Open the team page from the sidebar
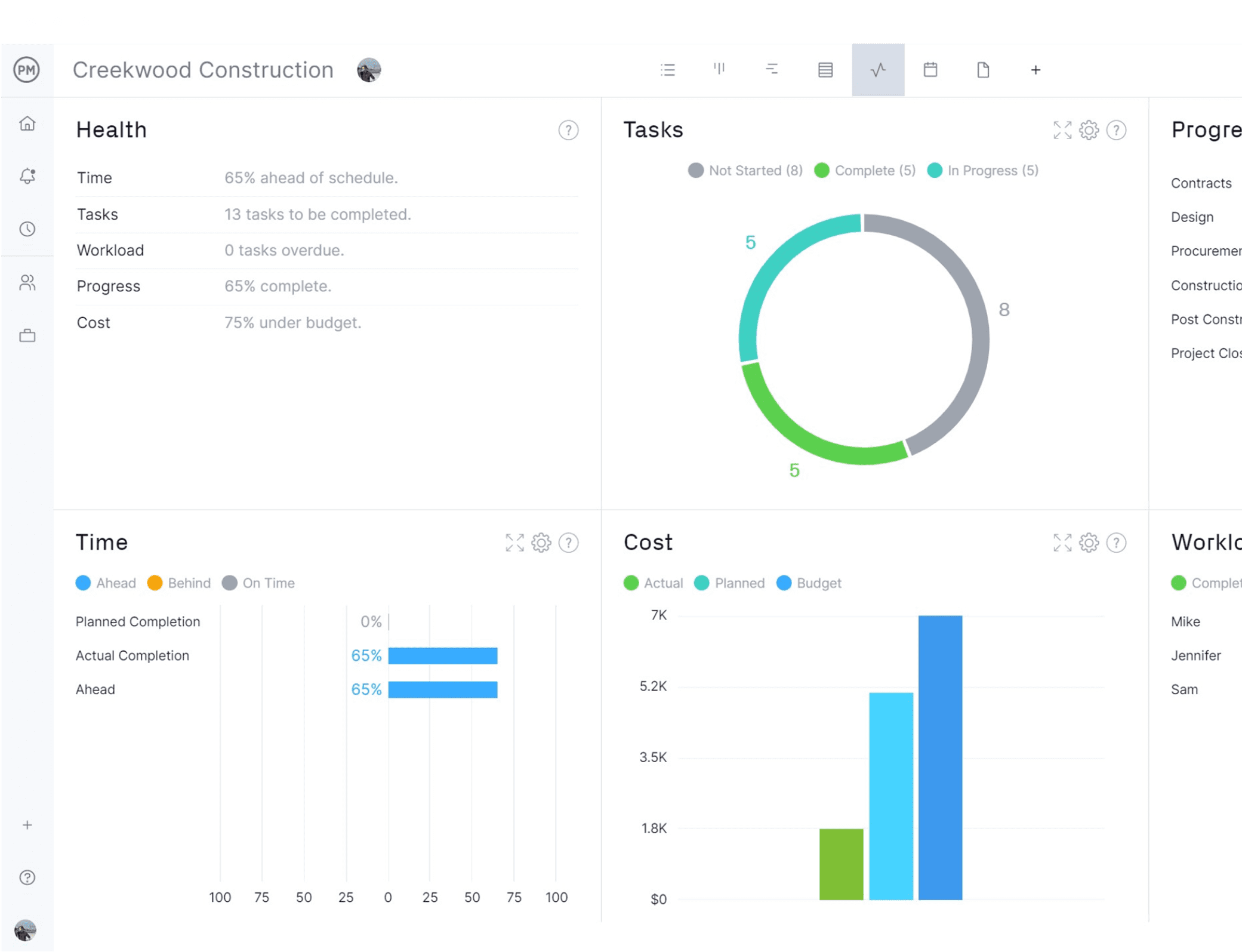The width and height of the screenshot is (1242, 952). pyautogui.click(x=27, y=283)
